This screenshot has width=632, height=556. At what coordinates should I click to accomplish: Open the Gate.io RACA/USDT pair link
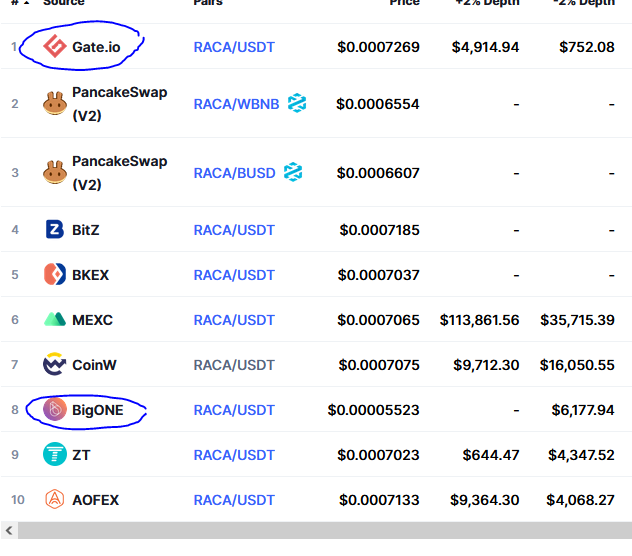(234, 47)
